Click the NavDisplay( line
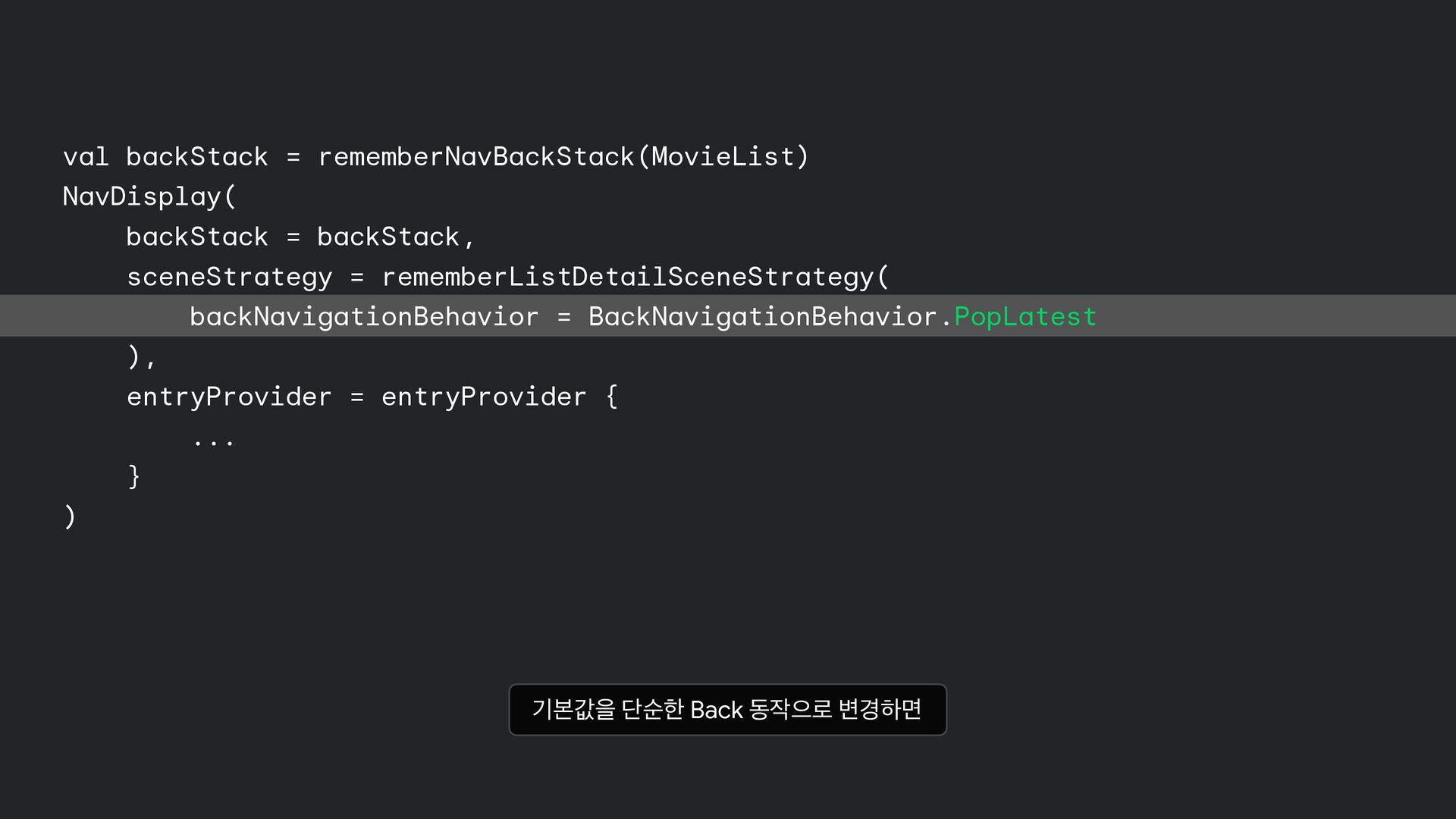1456x819 pixels. pyautogui.click(x=149, y=197)
